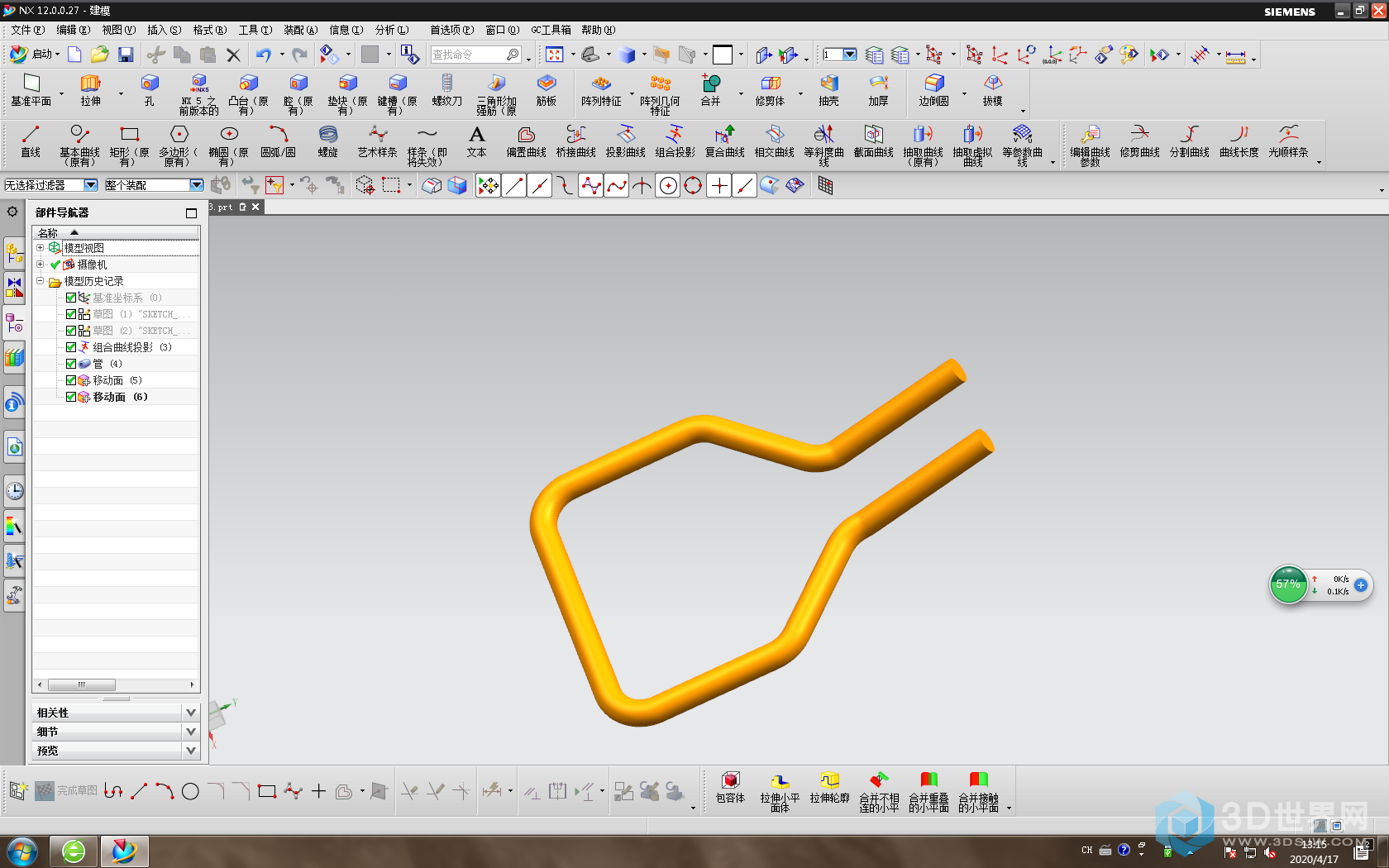Click the 查找命令 search field

point(476,55)
